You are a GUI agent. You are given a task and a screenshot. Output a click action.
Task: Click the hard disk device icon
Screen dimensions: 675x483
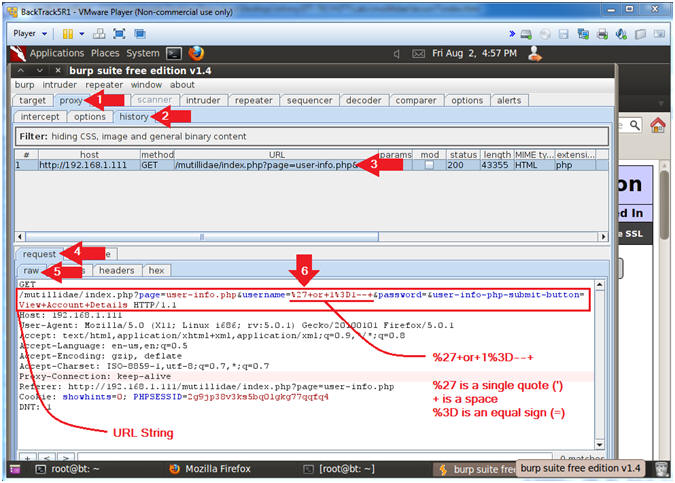[526, 34]
